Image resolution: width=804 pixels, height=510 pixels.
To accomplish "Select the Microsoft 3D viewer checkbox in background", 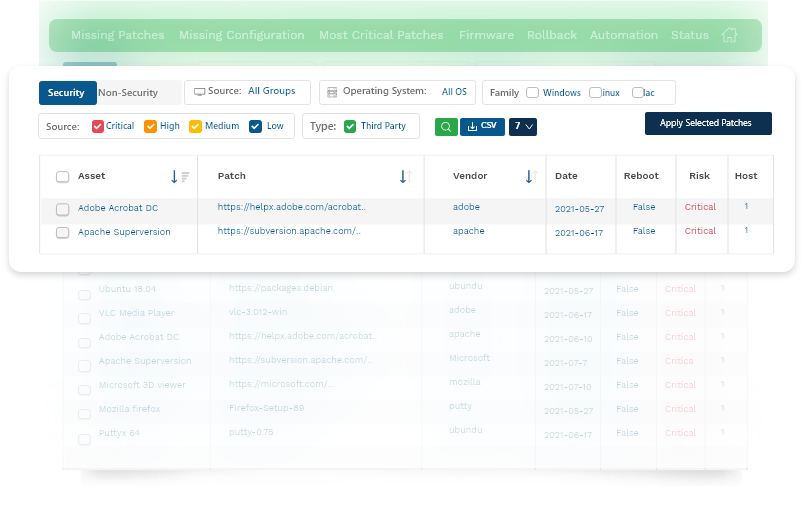I will pyautogui.click(x=85, y=390).
